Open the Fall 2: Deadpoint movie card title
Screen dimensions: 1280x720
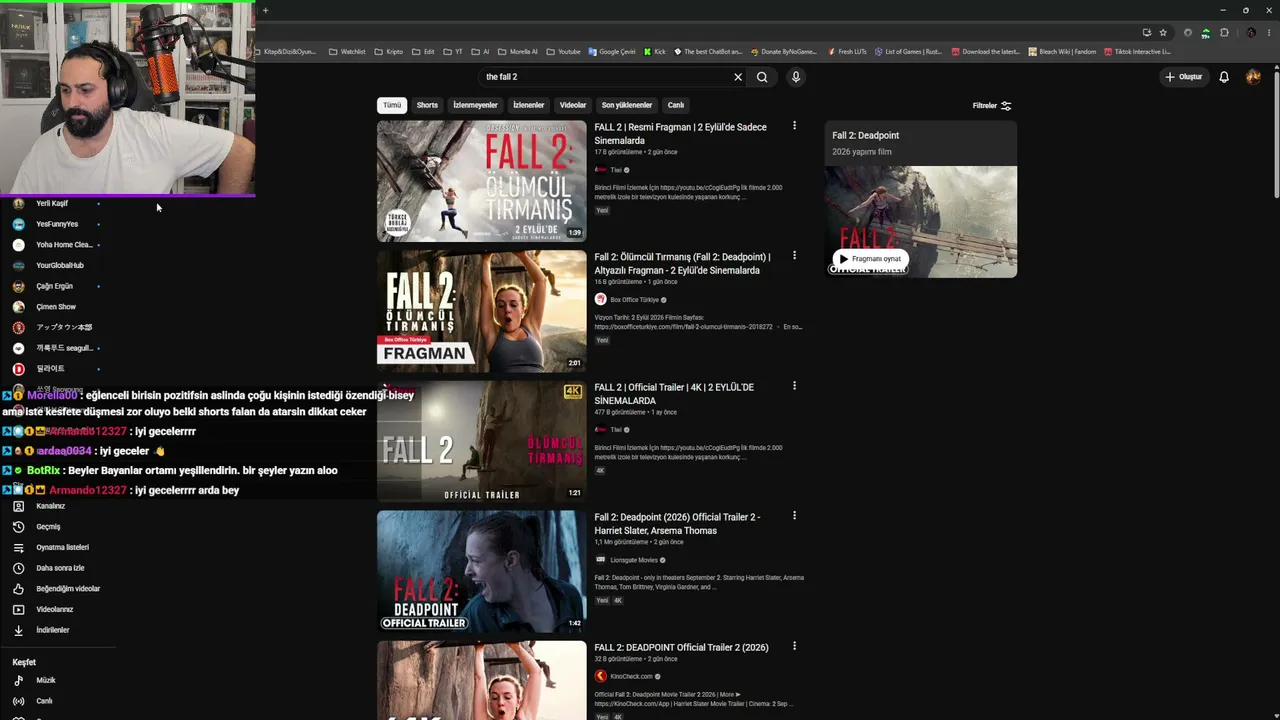(866, 136)
